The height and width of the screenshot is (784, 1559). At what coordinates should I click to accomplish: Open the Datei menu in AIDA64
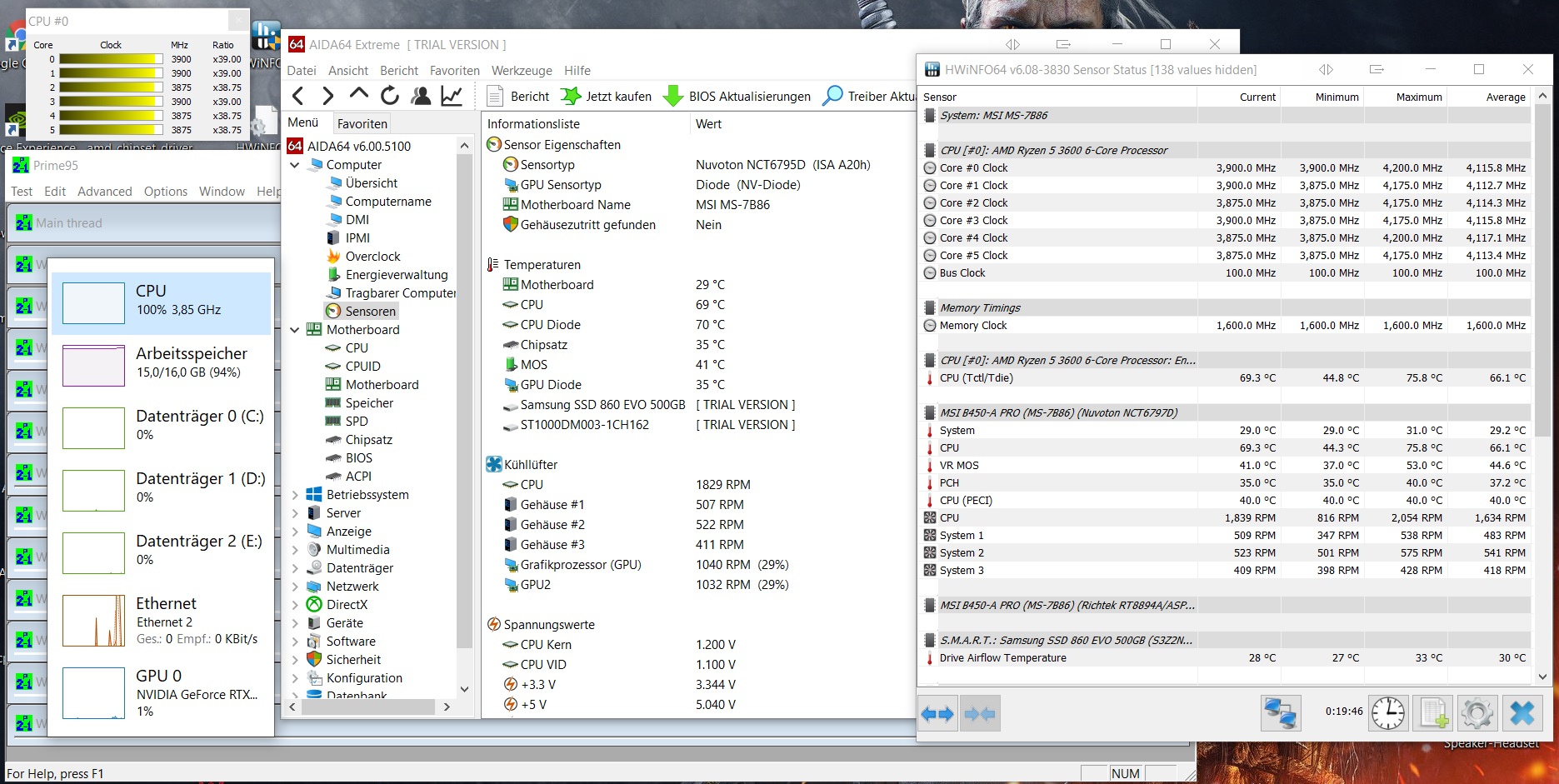click(302, 71)
